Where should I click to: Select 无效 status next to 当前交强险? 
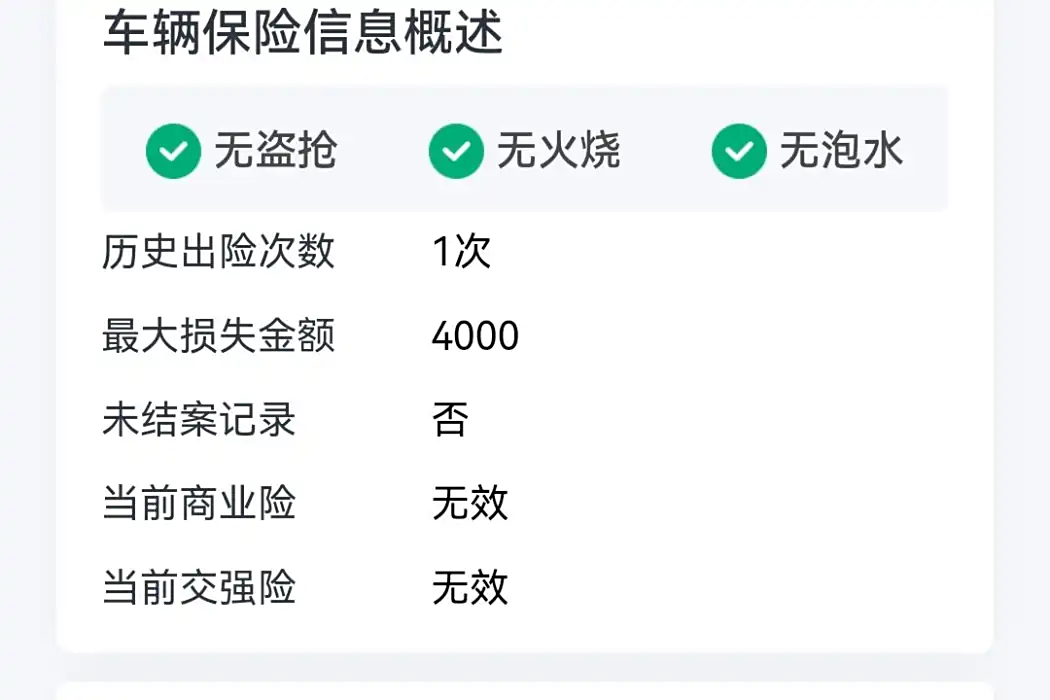470,587
